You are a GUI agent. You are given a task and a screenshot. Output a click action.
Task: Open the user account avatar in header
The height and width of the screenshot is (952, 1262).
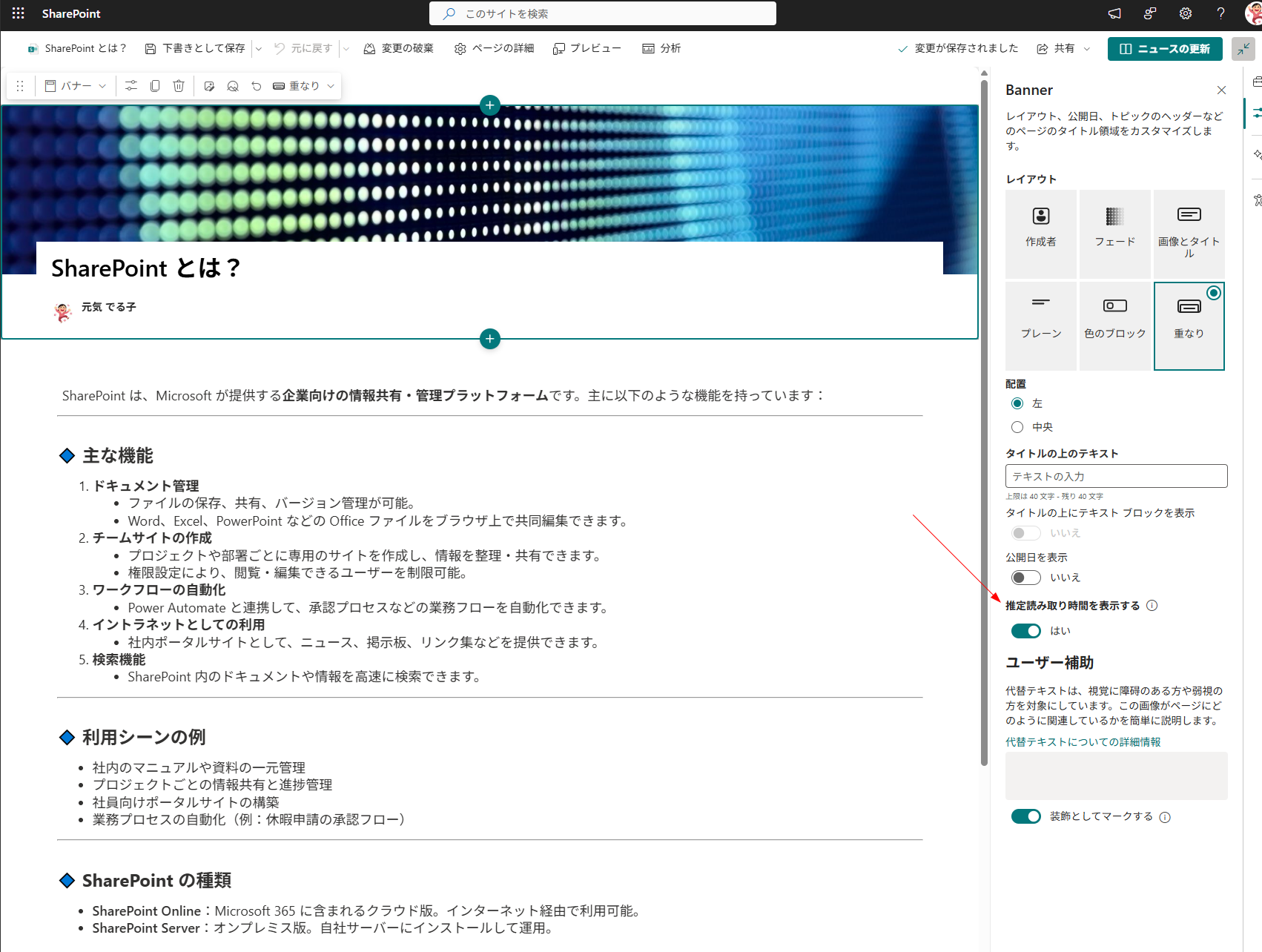1254,13
